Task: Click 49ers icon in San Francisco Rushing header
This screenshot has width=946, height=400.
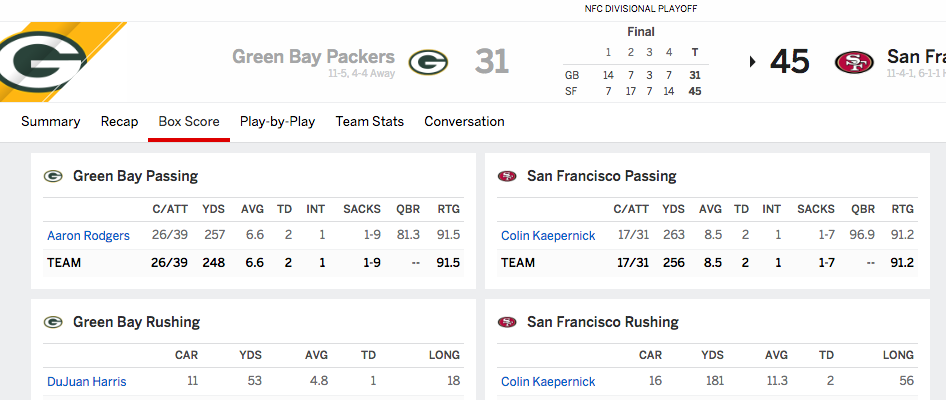Action: point(507,322)
